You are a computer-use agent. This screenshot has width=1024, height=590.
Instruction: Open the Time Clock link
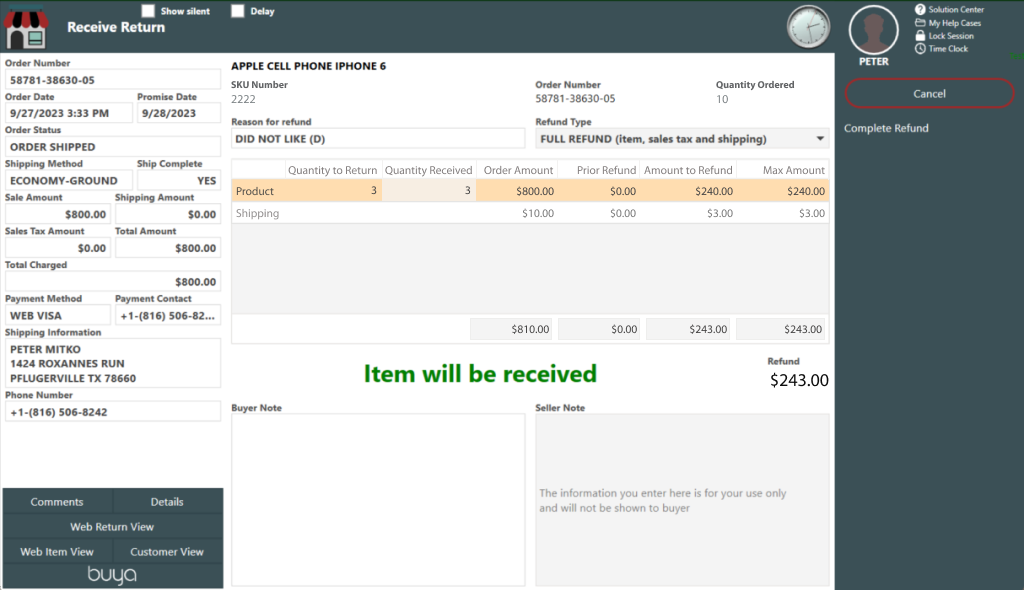[948, 49]
